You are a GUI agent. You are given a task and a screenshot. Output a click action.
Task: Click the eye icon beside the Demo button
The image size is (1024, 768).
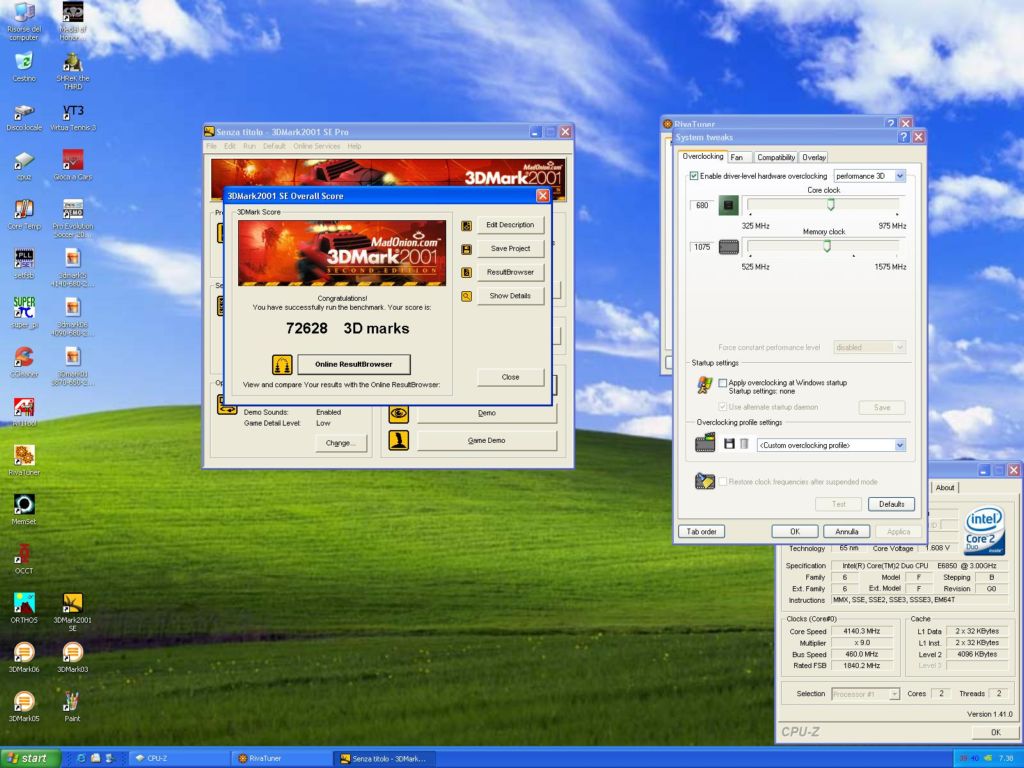398,413
